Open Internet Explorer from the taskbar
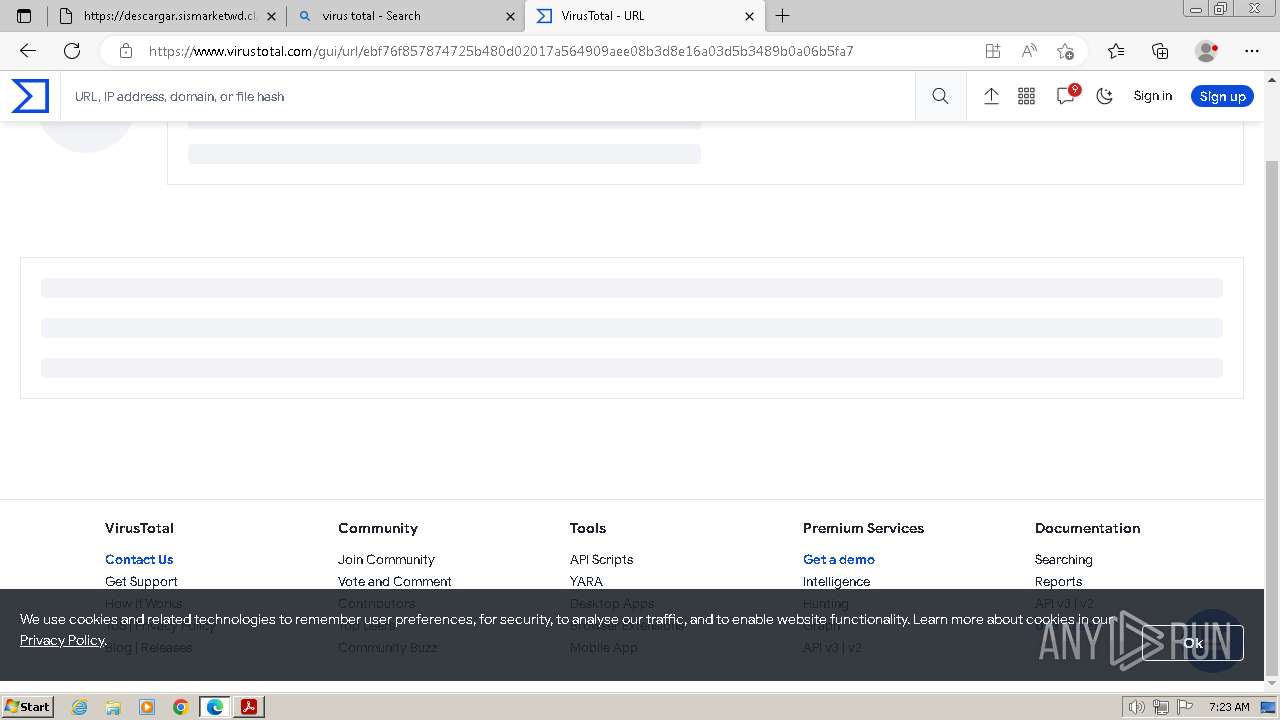The width and height of the screenshot is (1280, 720). tap(79, 707)
